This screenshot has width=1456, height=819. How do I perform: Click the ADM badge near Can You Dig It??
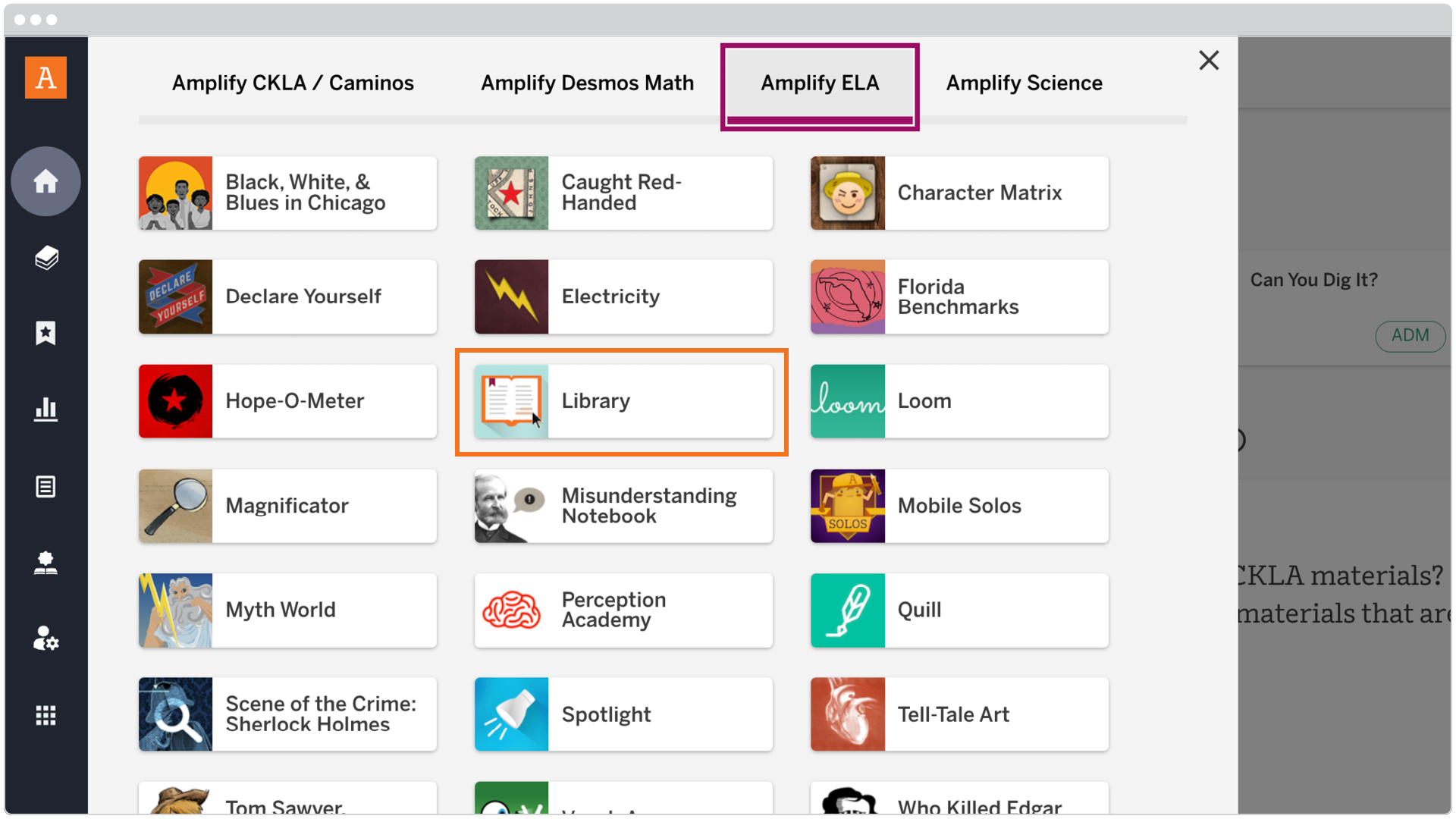pyautogui.click(x=1410, y=336)
